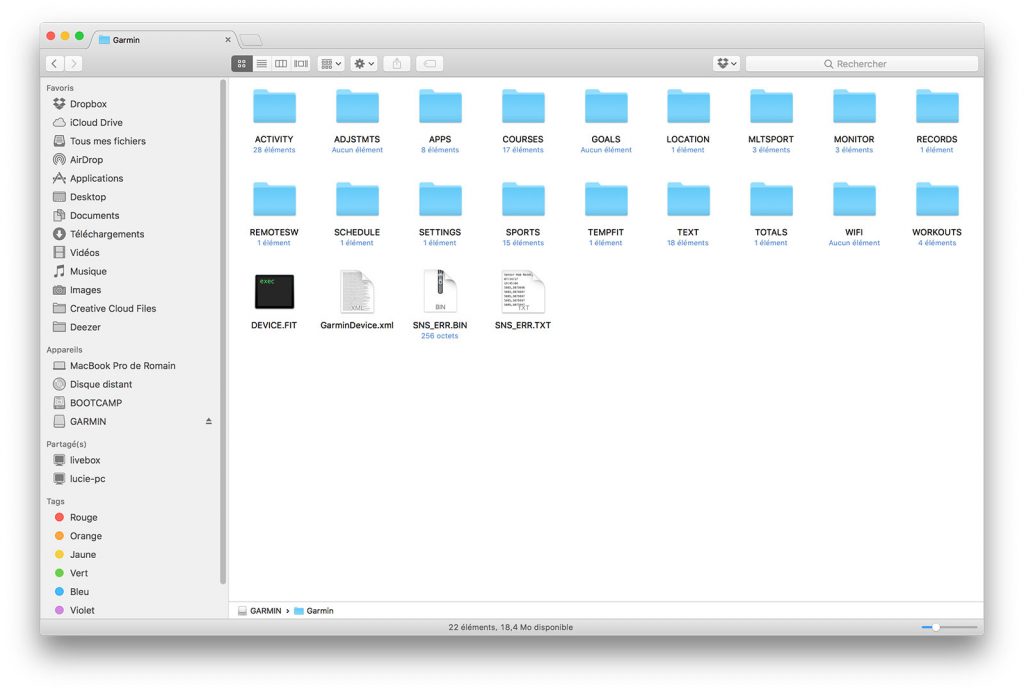This screenshot has height=693, width=1024.
Task: Click the Rouge red tag
Action: click(83, 518)
